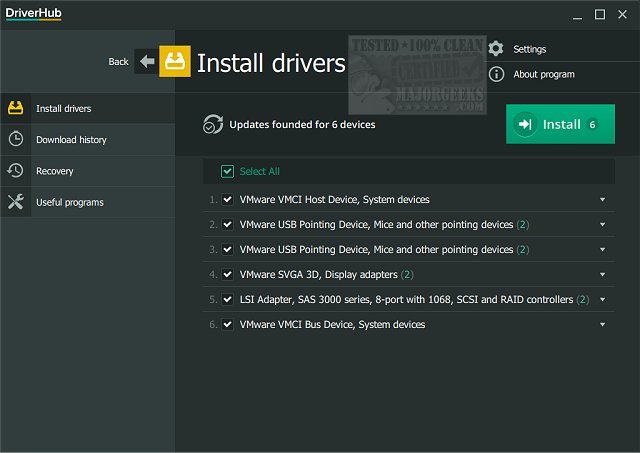The image size is (640, 453).
Task: Deselect the LSI Adapter driver checkbox
Action: [228, 299]
